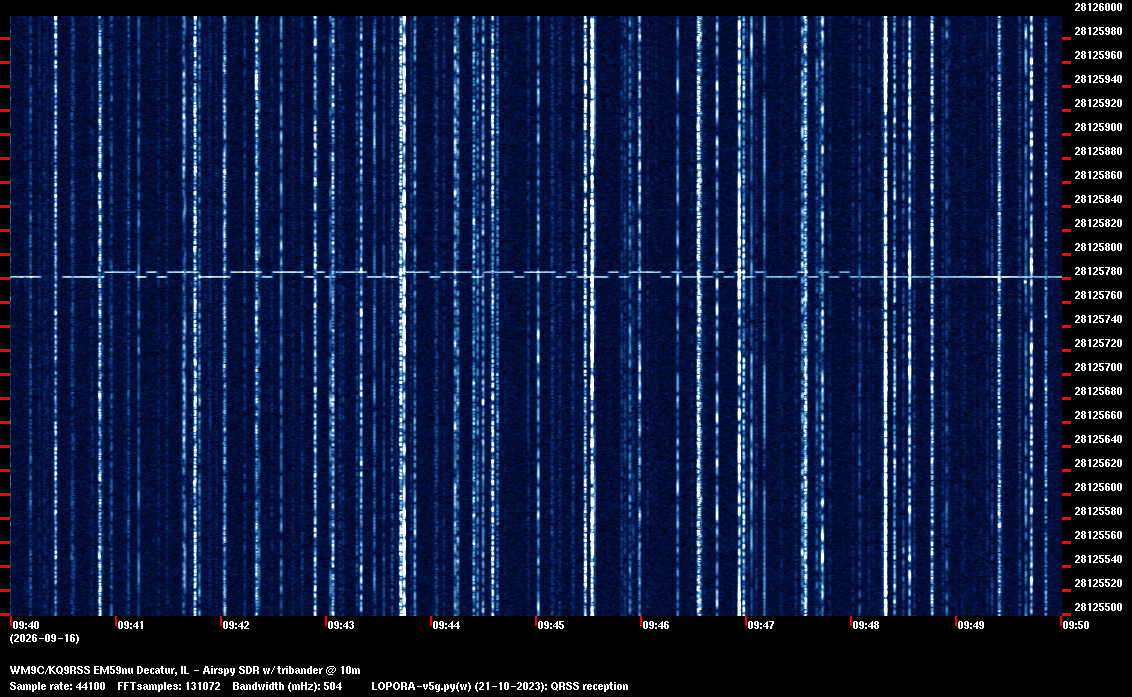This screenshot has height=697, width=1132.
Task: Click the 09:40 time axis marker
Action: [x=26, y=625]
